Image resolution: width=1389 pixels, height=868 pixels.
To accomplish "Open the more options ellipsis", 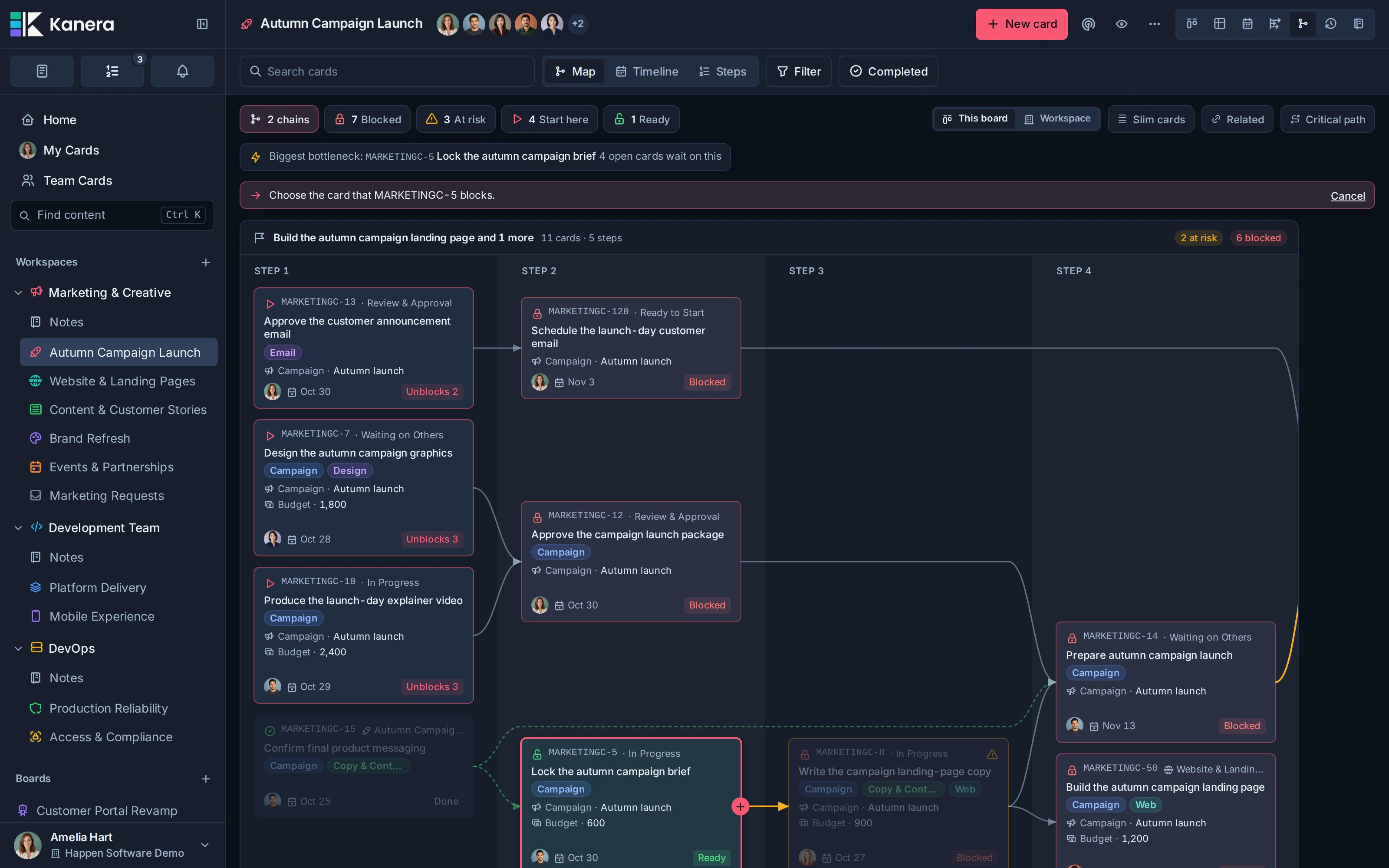I will [1154, 23].
